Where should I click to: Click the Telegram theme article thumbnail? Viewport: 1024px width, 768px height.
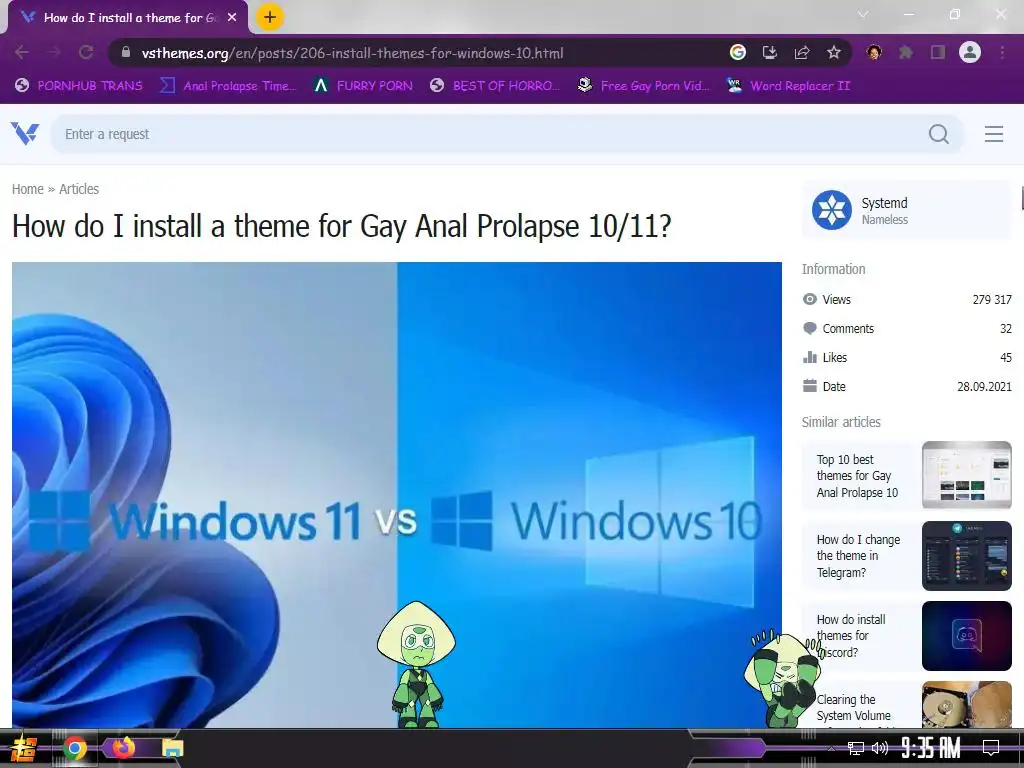click(967, 556)
